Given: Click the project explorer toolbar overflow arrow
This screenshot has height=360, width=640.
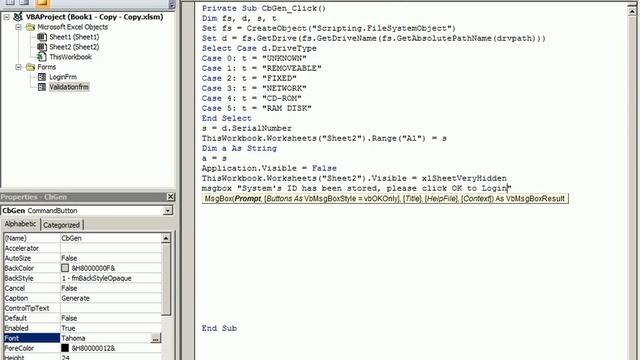Looking at the screenshot, I should [172, 4].
